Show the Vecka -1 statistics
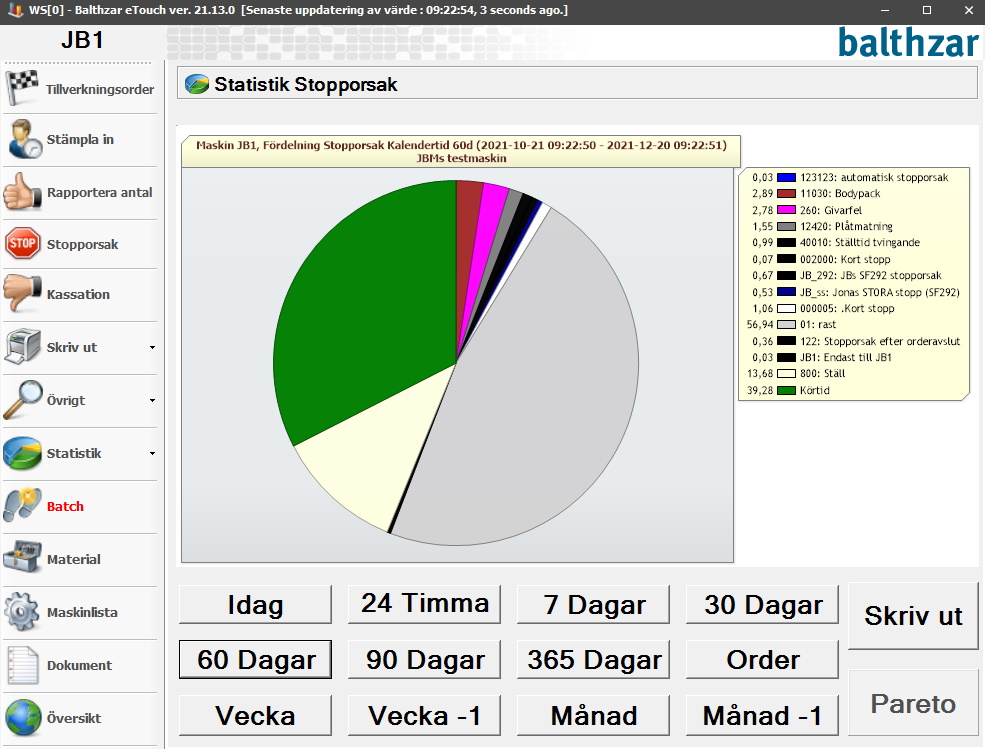Viewport: 985px width, 749px height. [424, 715]
